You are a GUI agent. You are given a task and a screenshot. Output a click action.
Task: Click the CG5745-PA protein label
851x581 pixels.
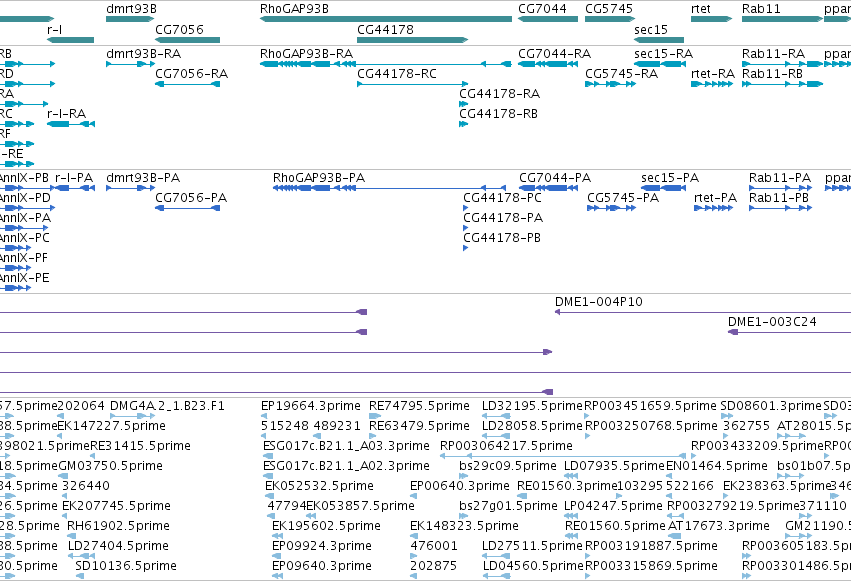tap(623, 198)
